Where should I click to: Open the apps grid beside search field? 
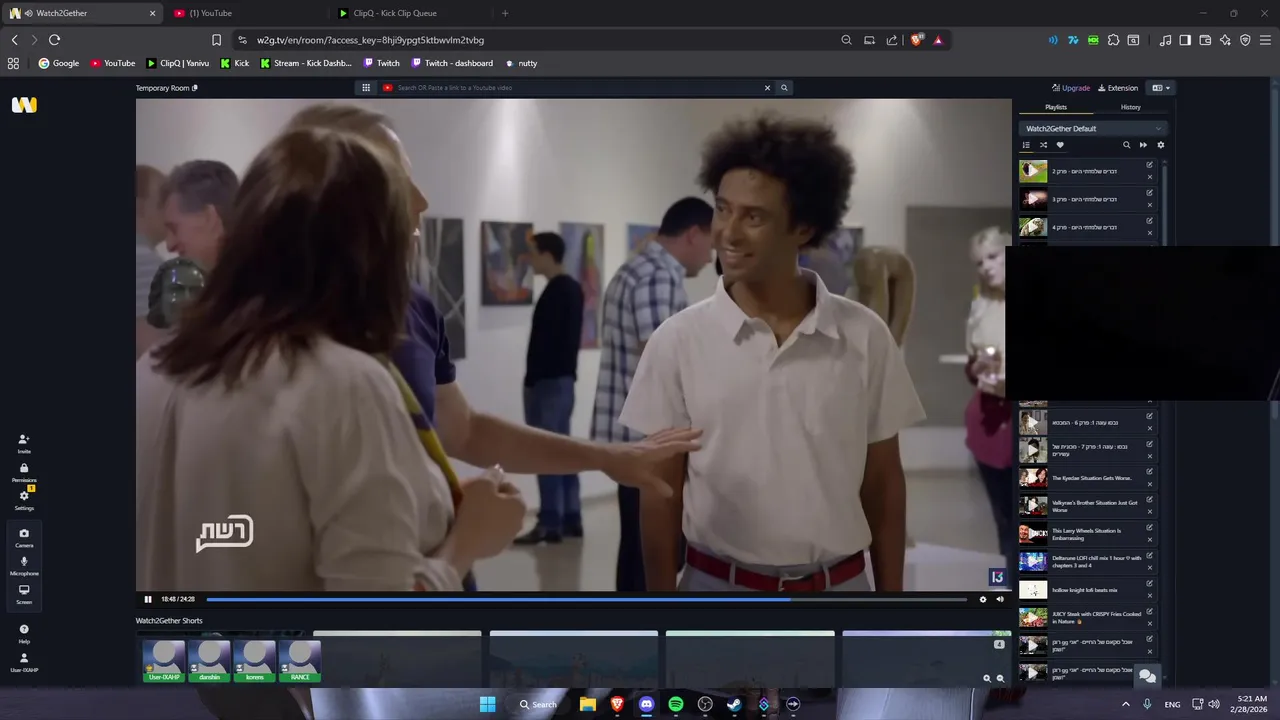click(x=366, y=88)
